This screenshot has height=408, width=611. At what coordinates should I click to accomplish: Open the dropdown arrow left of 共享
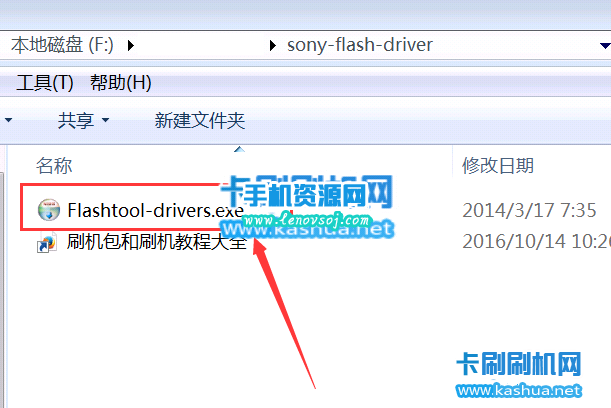[9, 120]
